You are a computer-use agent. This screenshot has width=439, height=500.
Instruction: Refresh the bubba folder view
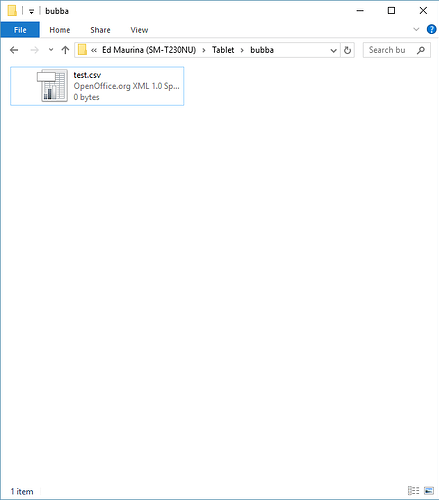[x=347, y=50]
